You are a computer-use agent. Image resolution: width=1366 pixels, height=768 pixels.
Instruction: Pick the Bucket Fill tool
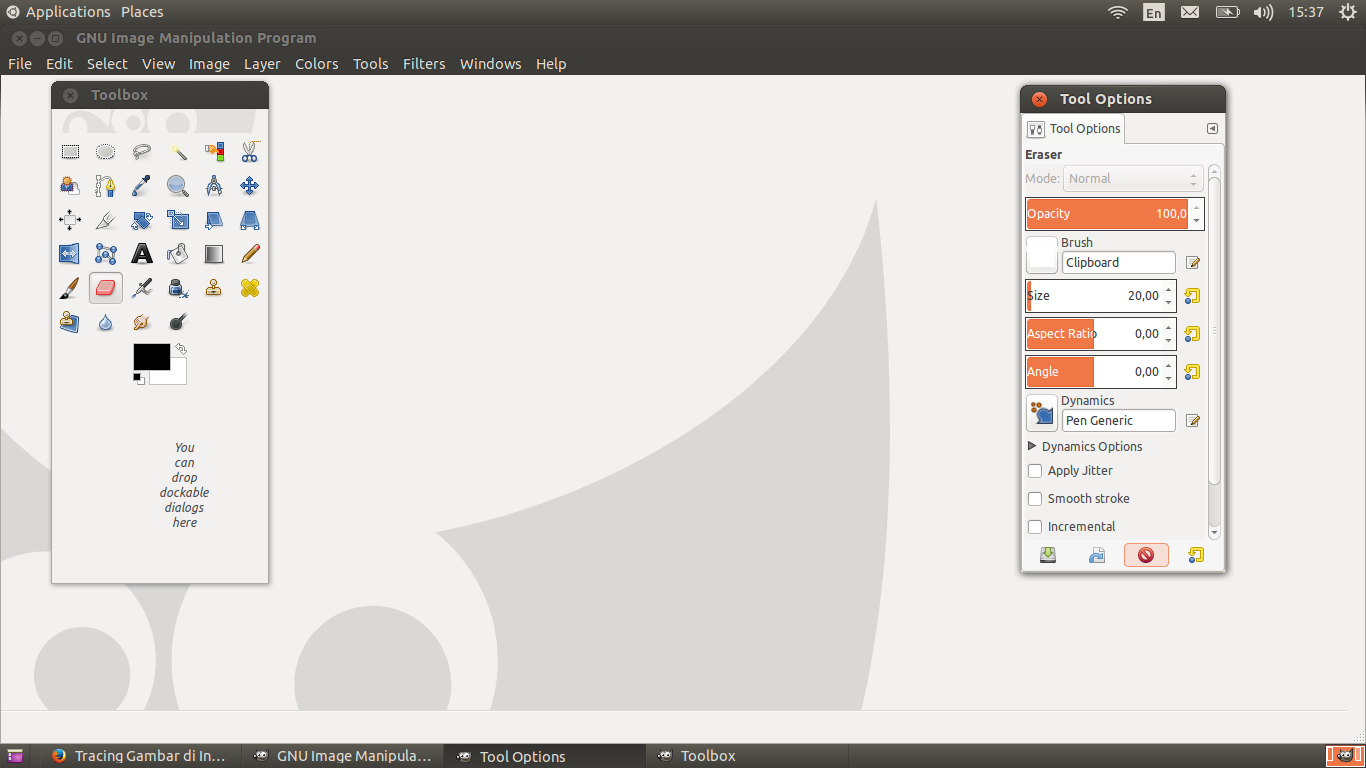[178, 254]
